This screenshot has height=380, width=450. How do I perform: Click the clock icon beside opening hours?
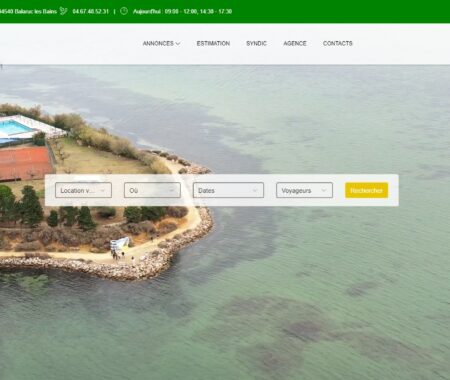click(x=124, y=11)
